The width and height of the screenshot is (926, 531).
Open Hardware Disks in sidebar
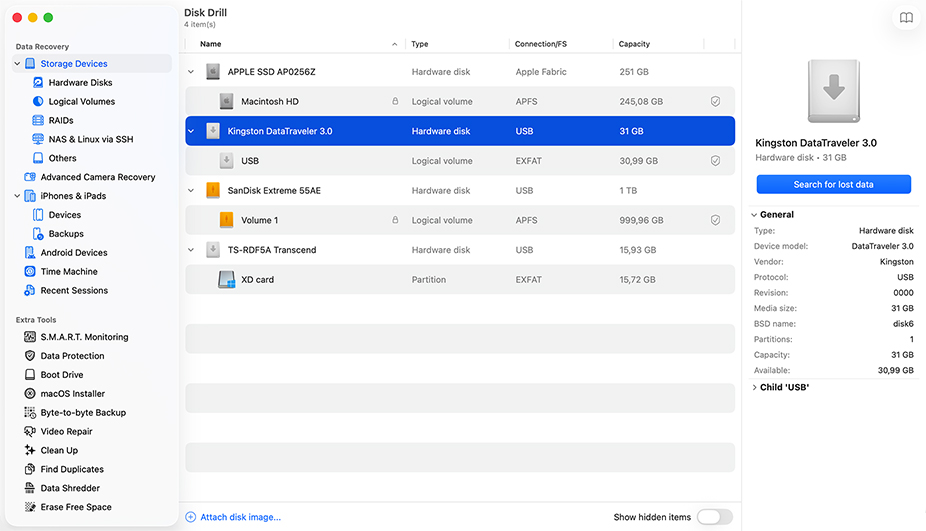[80, 82]
